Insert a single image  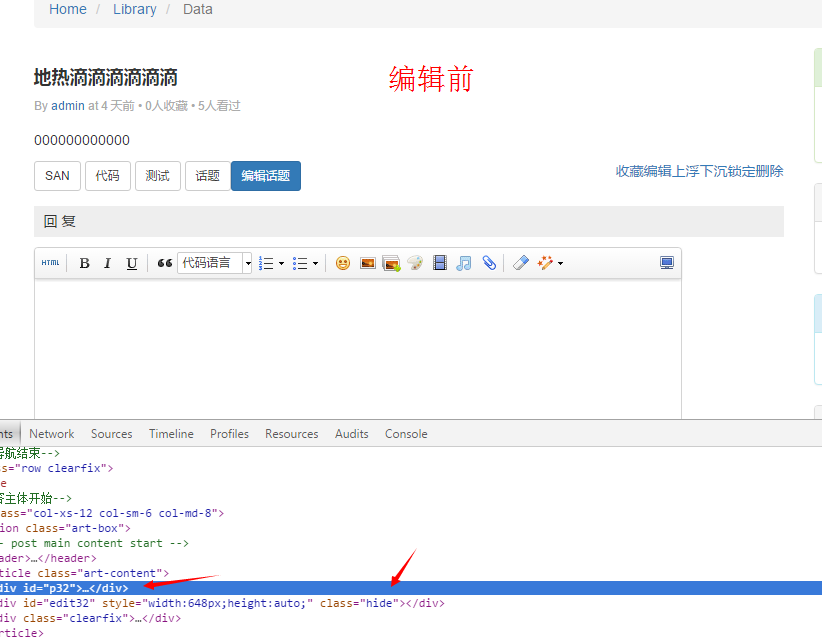(x=367, y=263)
